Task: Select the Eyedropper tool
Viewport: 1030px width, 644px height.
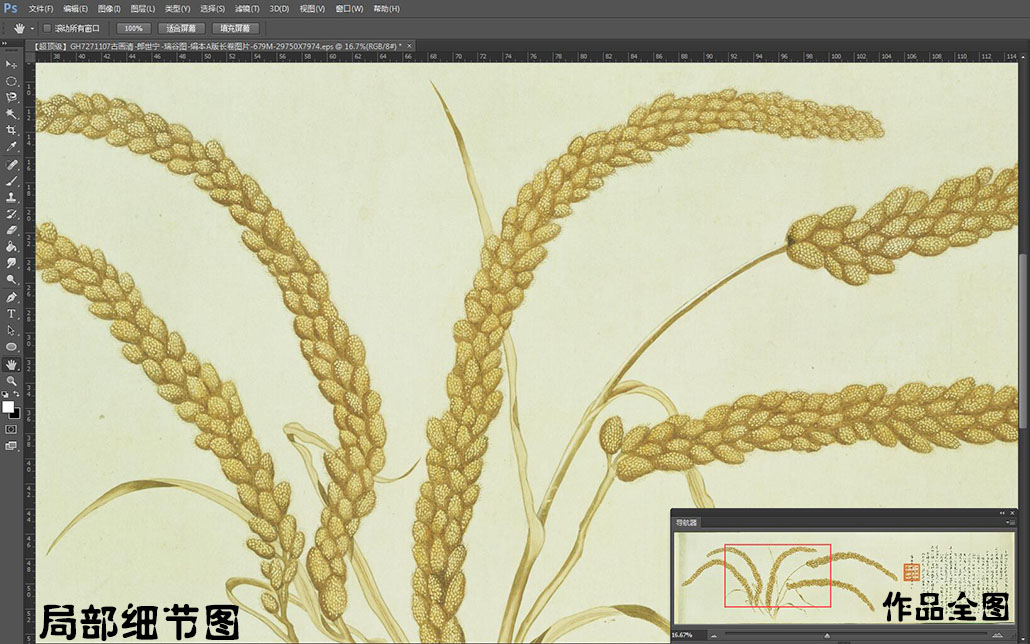Action: [11, 147]
